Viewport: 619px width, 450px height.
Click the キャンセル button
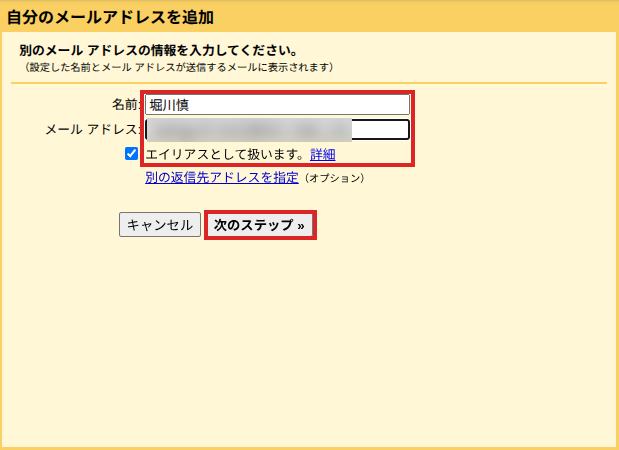(160, 225)
